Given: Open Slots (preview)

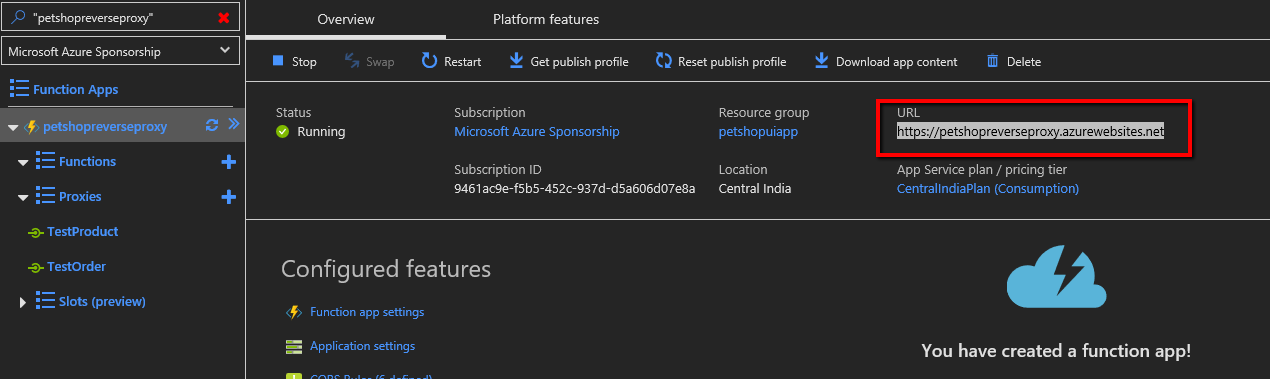Looking at the screenshot, I should coord(102,301).
